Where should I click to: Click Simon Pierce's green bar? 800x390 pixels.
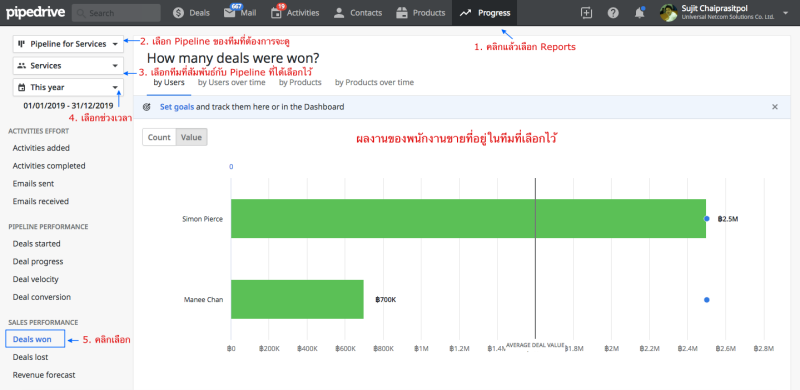468,218
